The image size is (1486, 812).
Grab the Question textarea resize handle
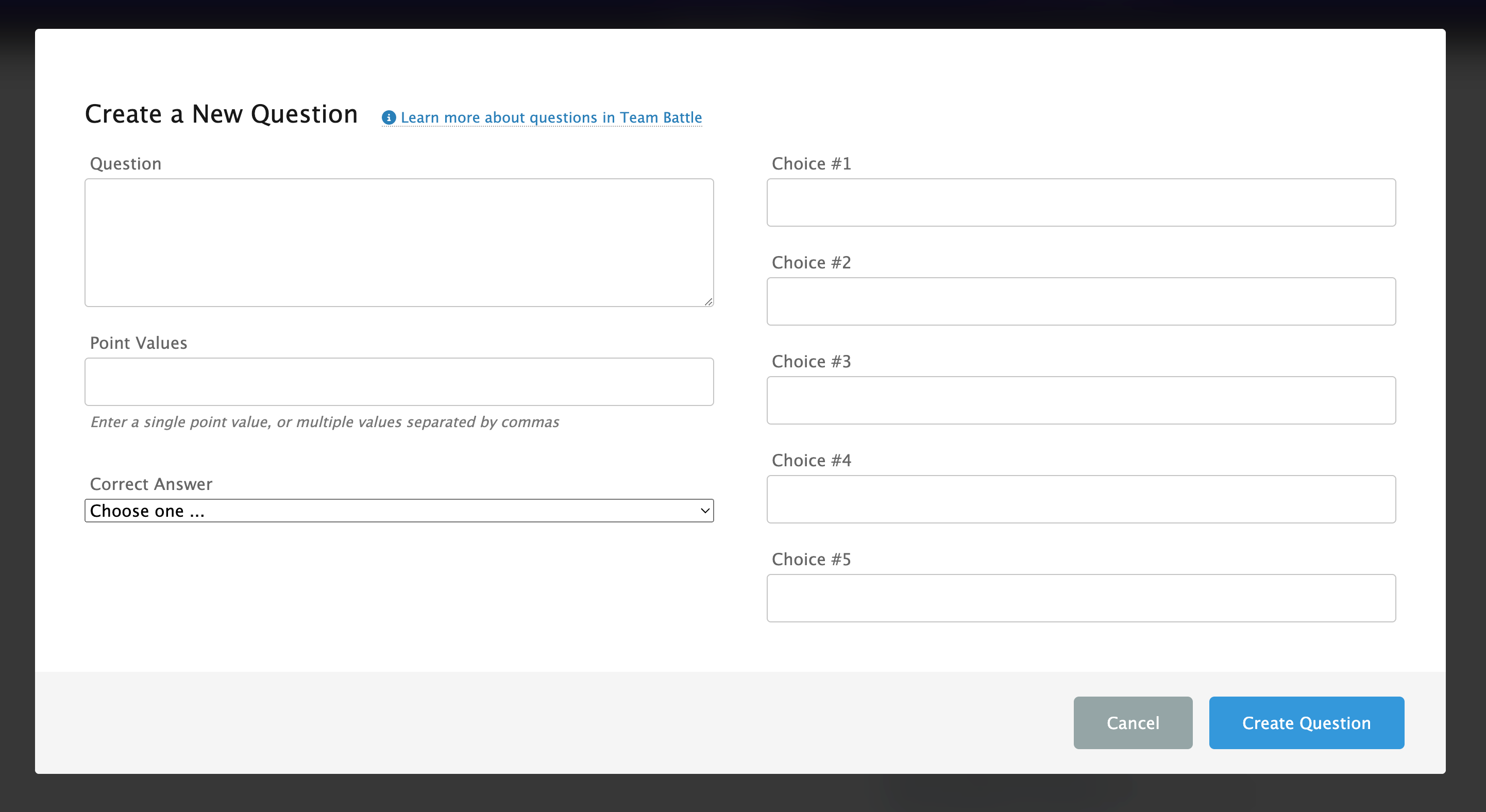[x=708, y=301]
